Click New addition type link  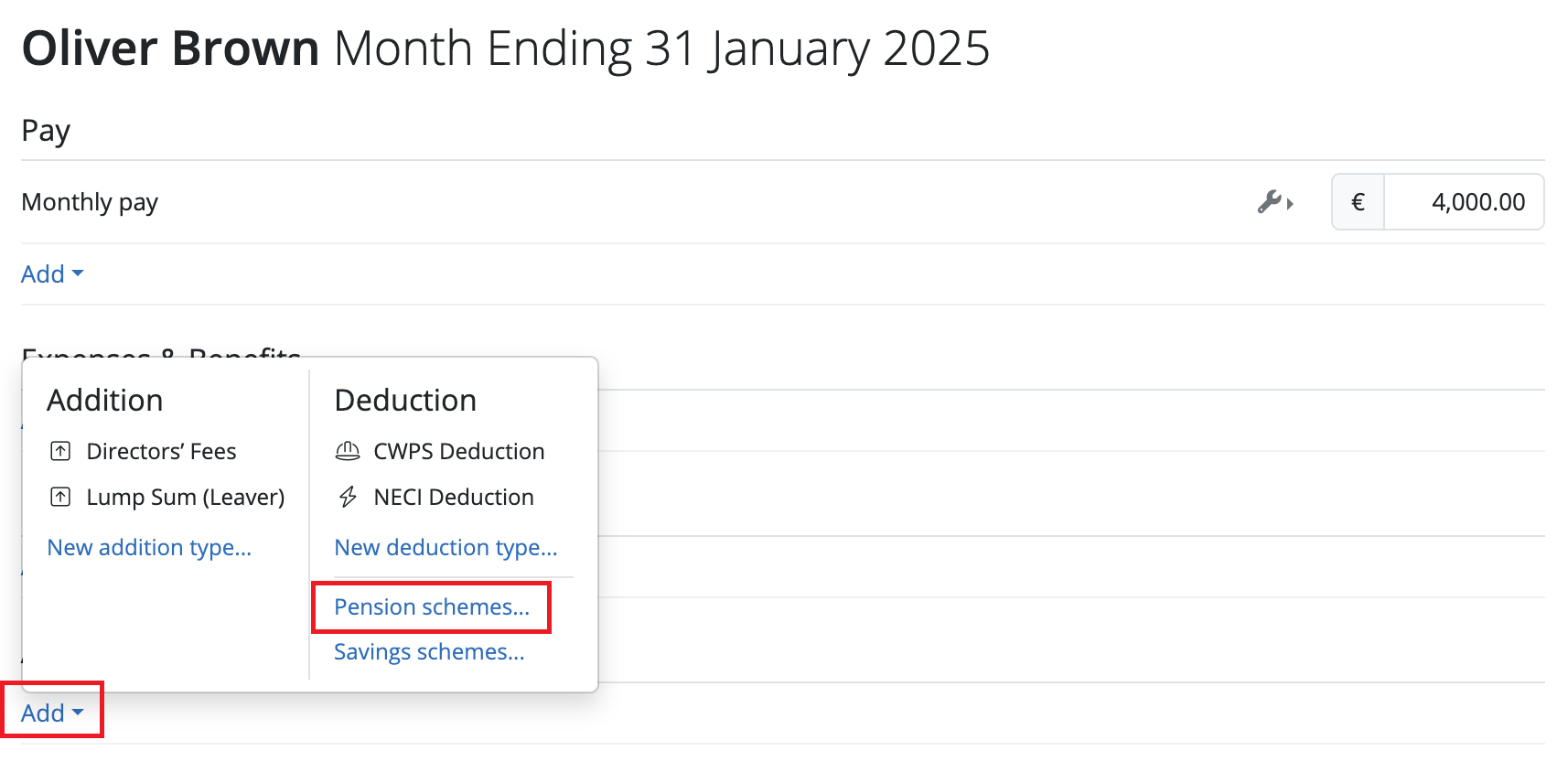(150, 547)
